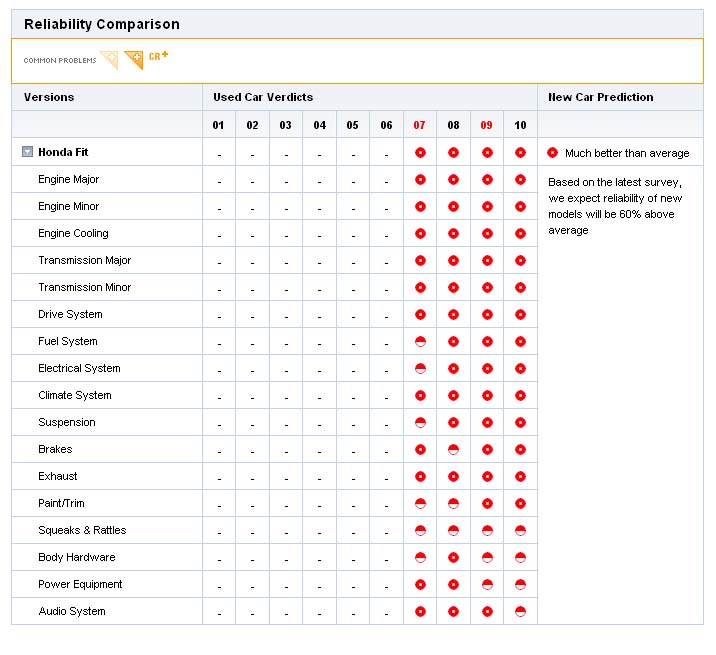The image size is (716, 655).
Task: Click the Reliability Comparison title
Action: point(102,24)
